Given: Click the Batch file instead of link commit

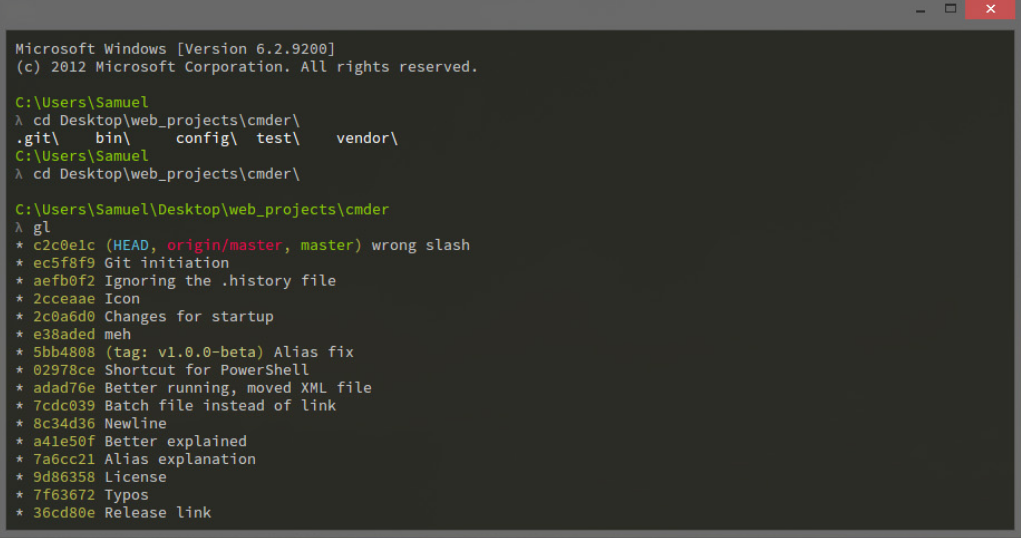Looking at the screenshot, I should point(220,405).
